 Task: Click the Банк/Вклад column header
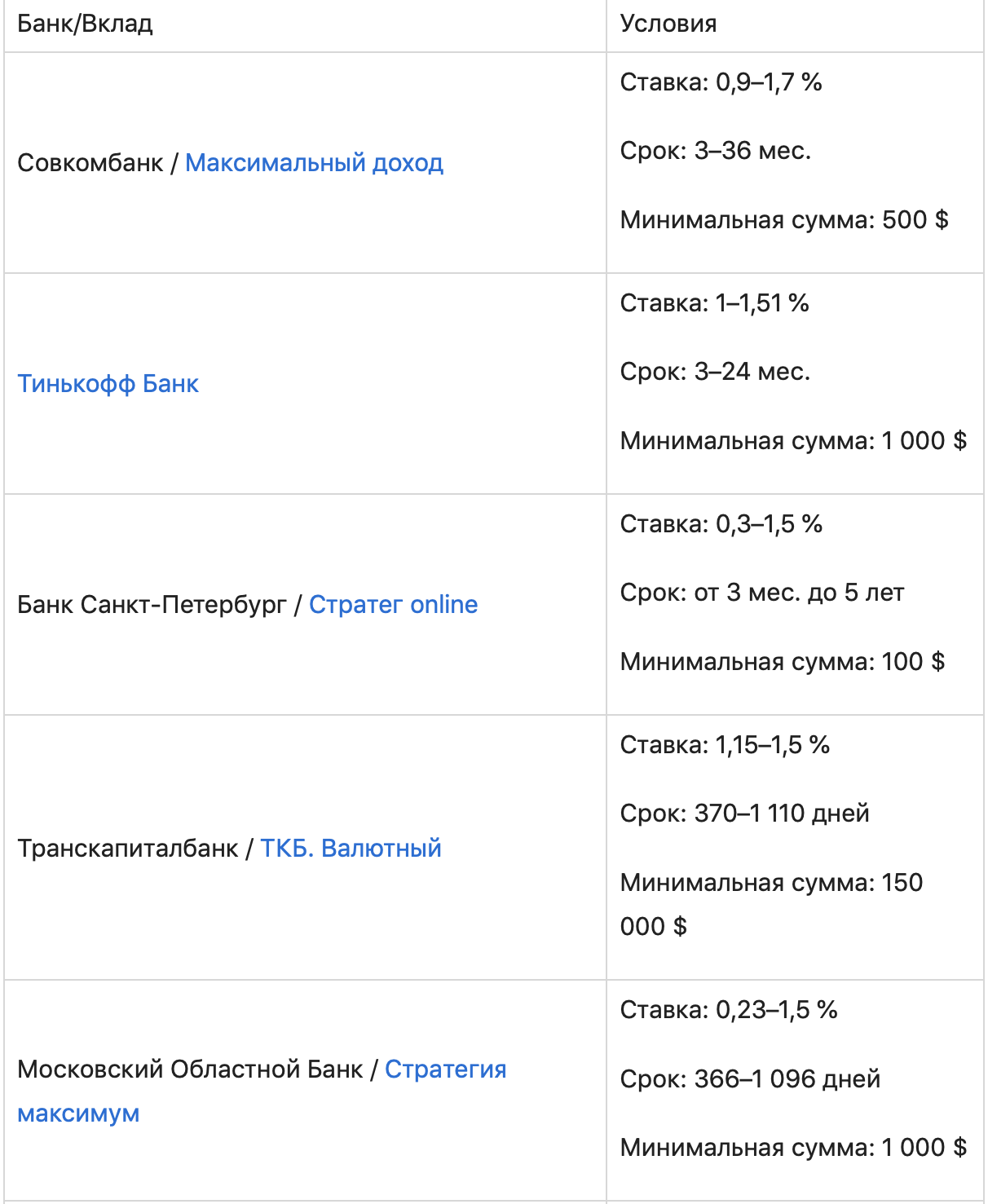[x=85, y=24]
